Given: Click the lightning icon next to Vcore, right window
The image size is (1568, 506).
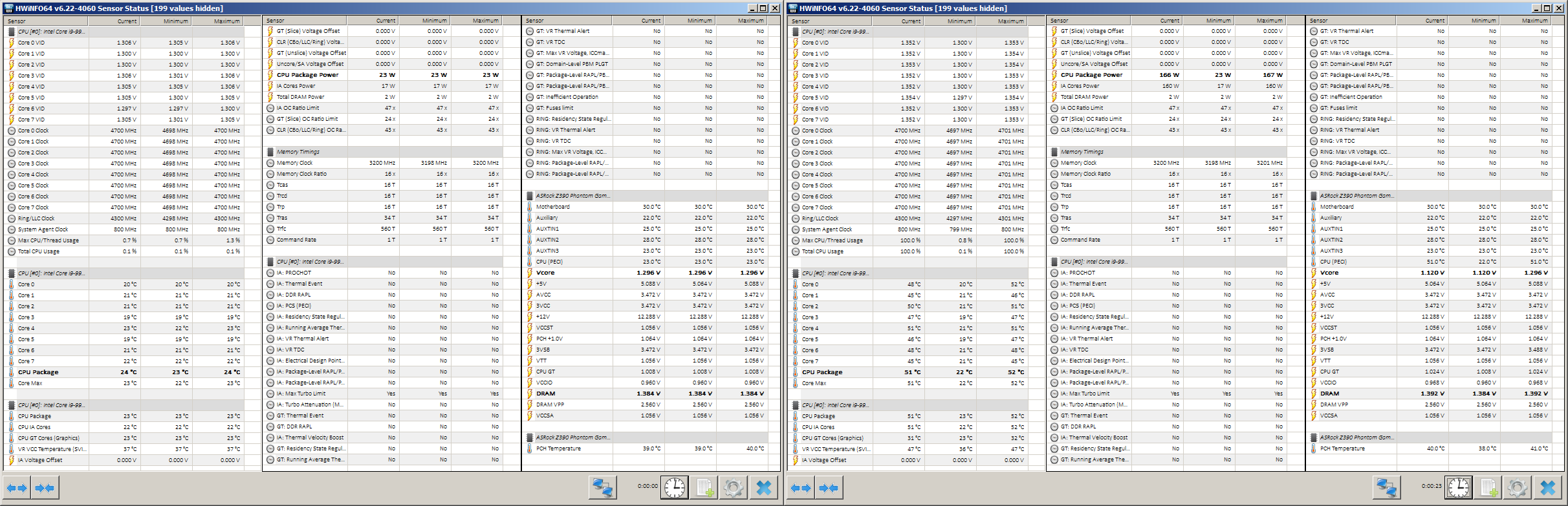Looking at the screenshot, I should (1314, 273).
